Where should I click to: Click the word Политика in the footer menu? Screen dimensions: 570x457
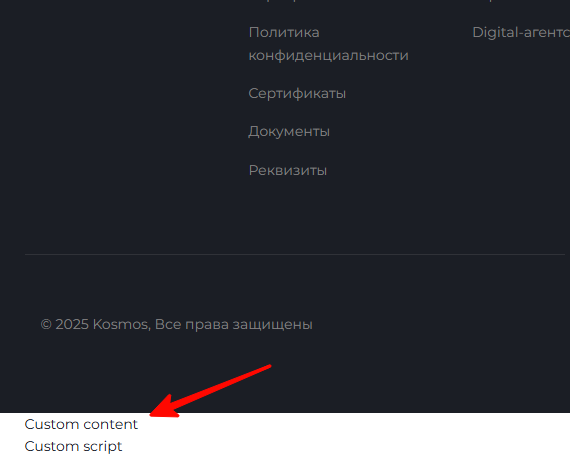point(284,33)
